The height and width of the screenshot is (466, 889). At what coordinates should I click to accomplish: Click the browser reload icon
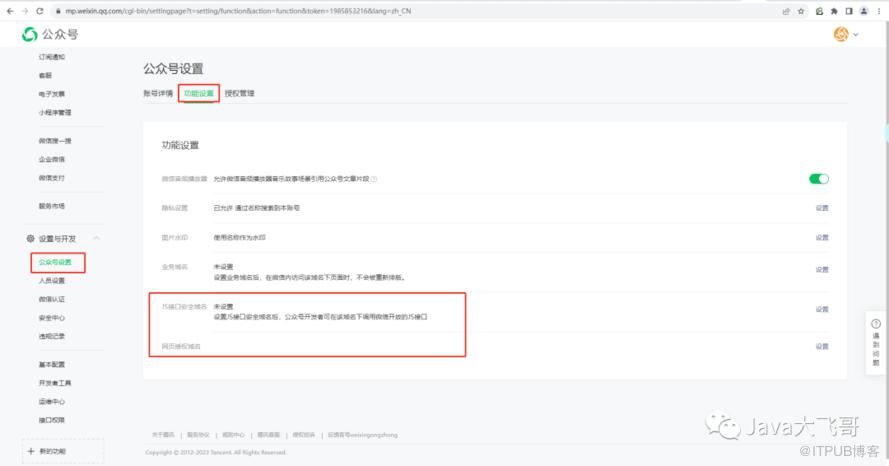[x=39, y=9]
